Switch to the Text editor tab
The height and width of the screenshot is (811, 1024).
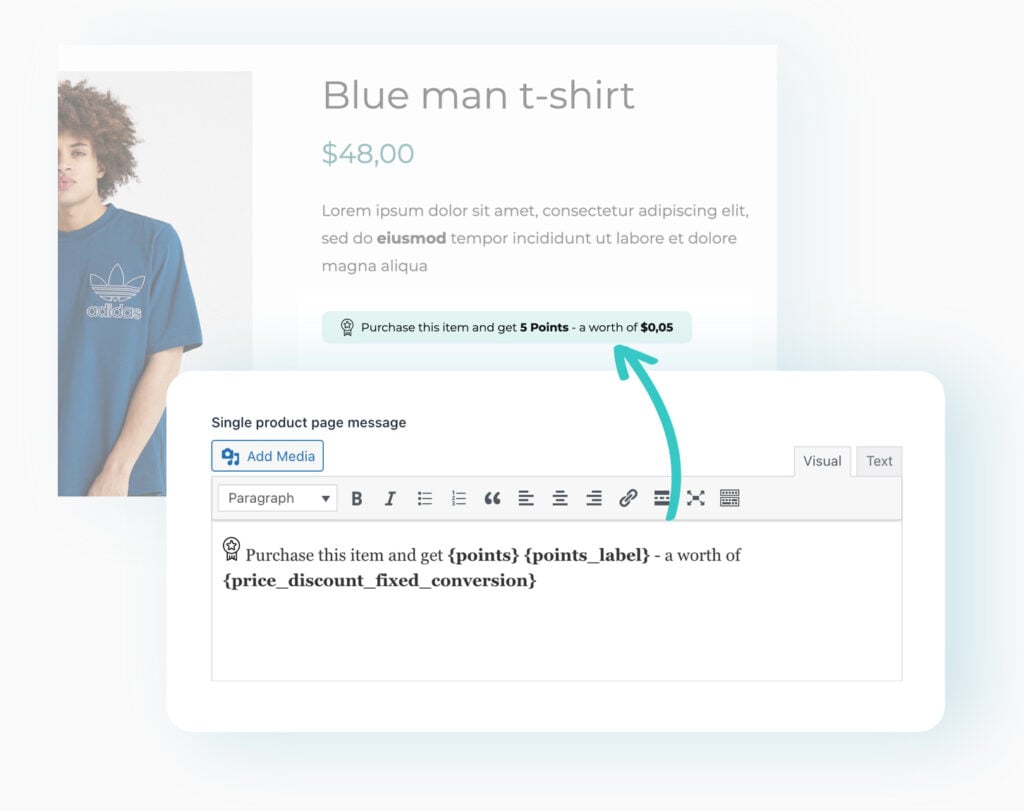[x=879, y=461]
